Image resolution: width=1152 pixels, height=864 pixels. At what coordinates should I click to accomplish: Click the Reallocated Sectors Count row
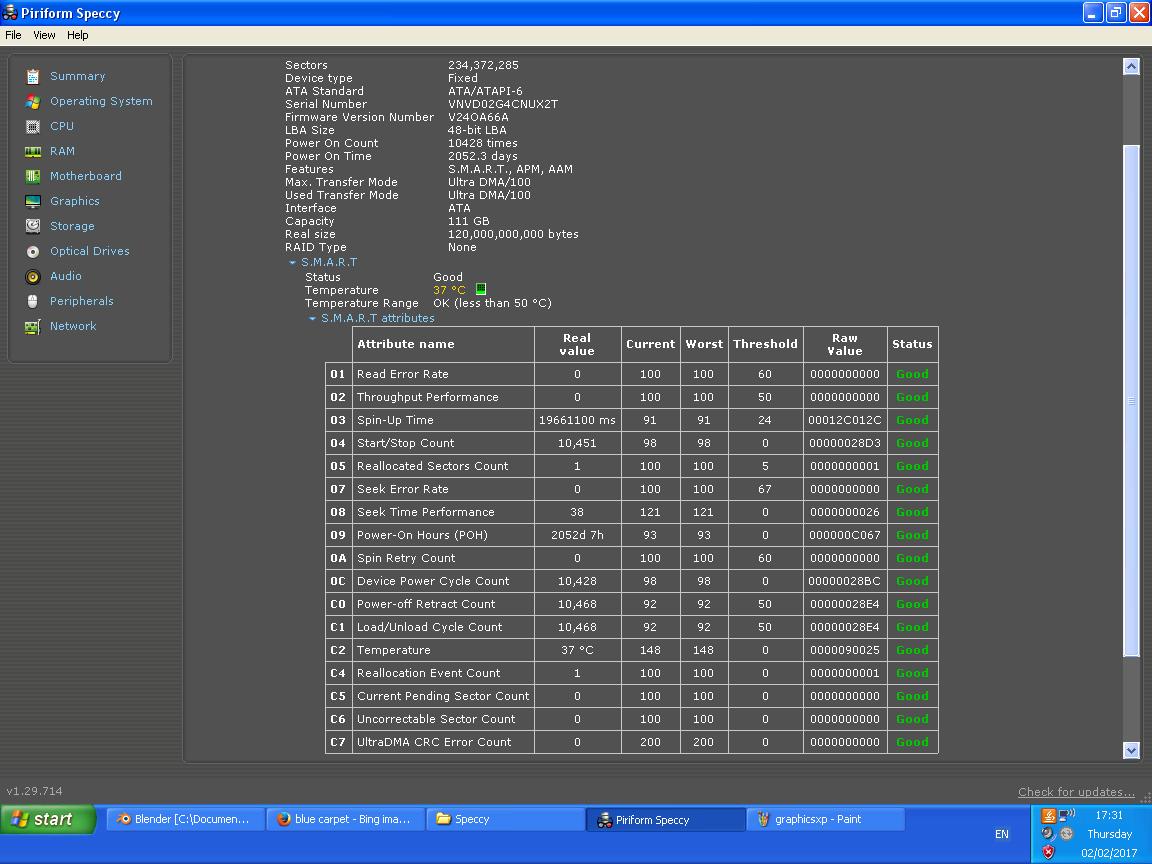click(632, 466)
